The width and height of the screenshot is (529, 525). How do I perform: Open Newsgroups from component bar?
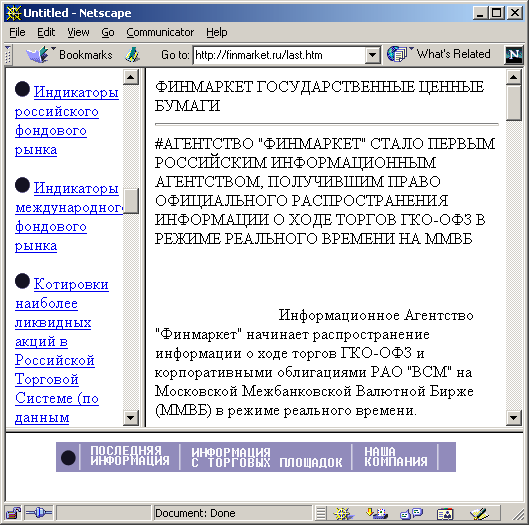[411, 514]
